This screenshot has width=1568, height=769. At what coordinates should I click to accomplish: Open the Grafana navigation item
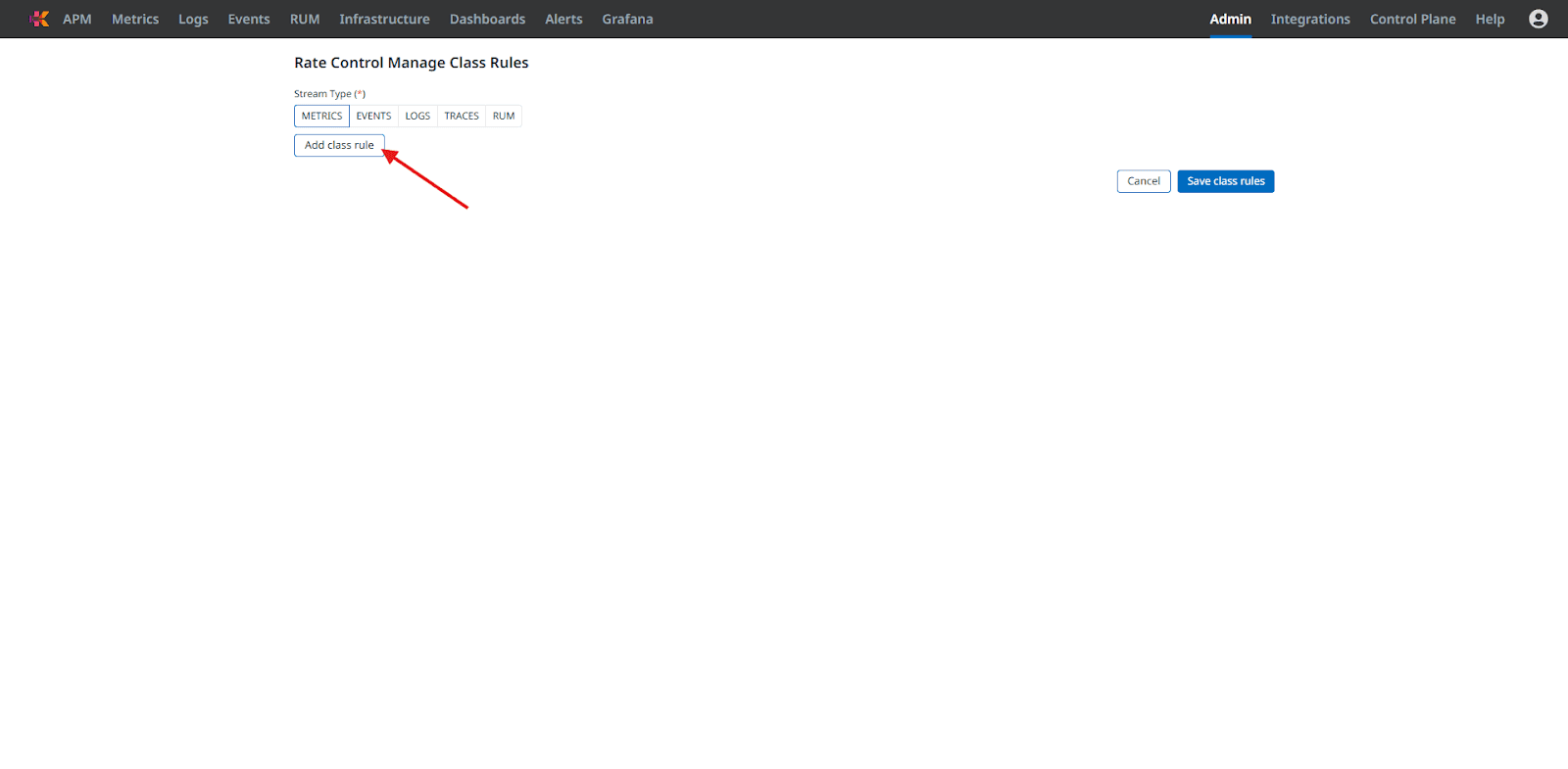(627, 19)
